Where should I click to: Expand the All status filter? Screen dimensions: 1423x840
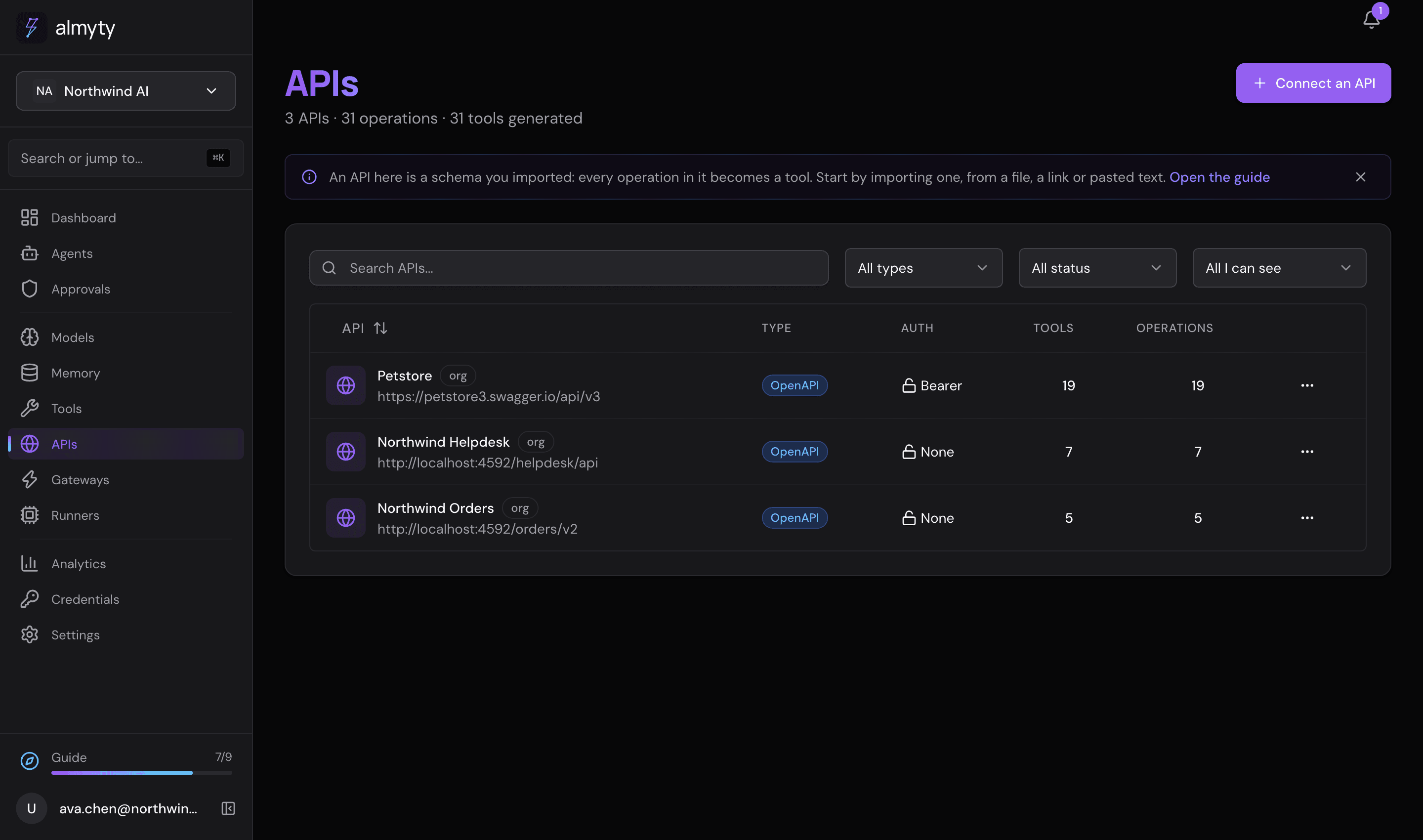[1097, 268]
